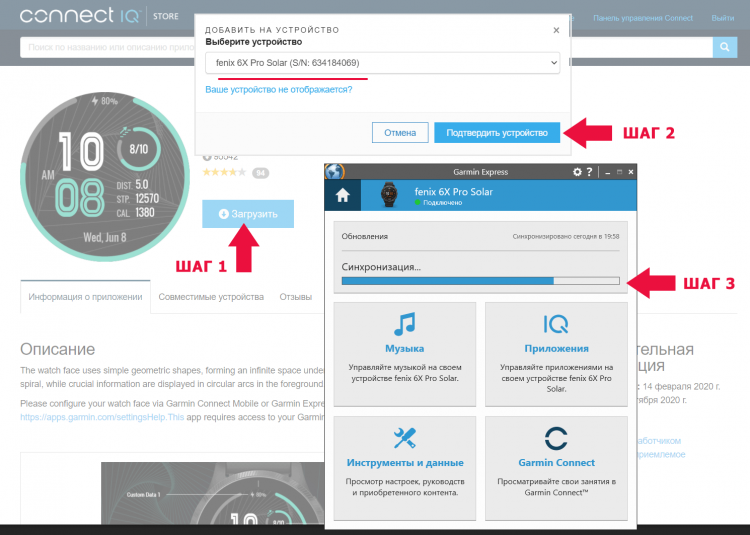
Task: Minimize the Garmin Express window
Action: click(607, 172)
